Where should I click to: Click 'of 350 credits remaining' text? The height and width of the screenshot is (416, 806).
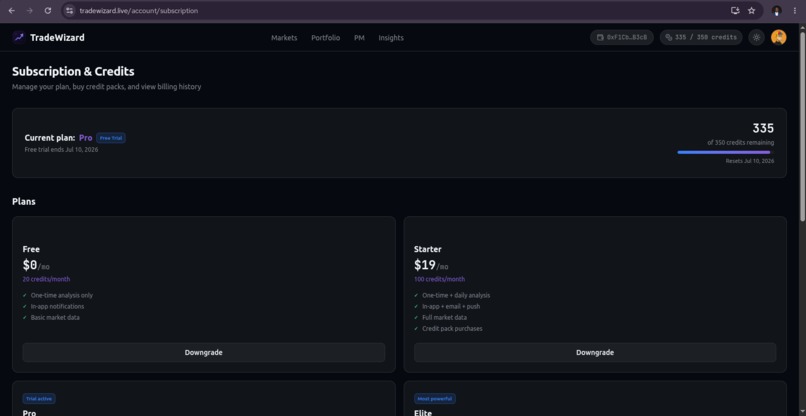point(740,142)
